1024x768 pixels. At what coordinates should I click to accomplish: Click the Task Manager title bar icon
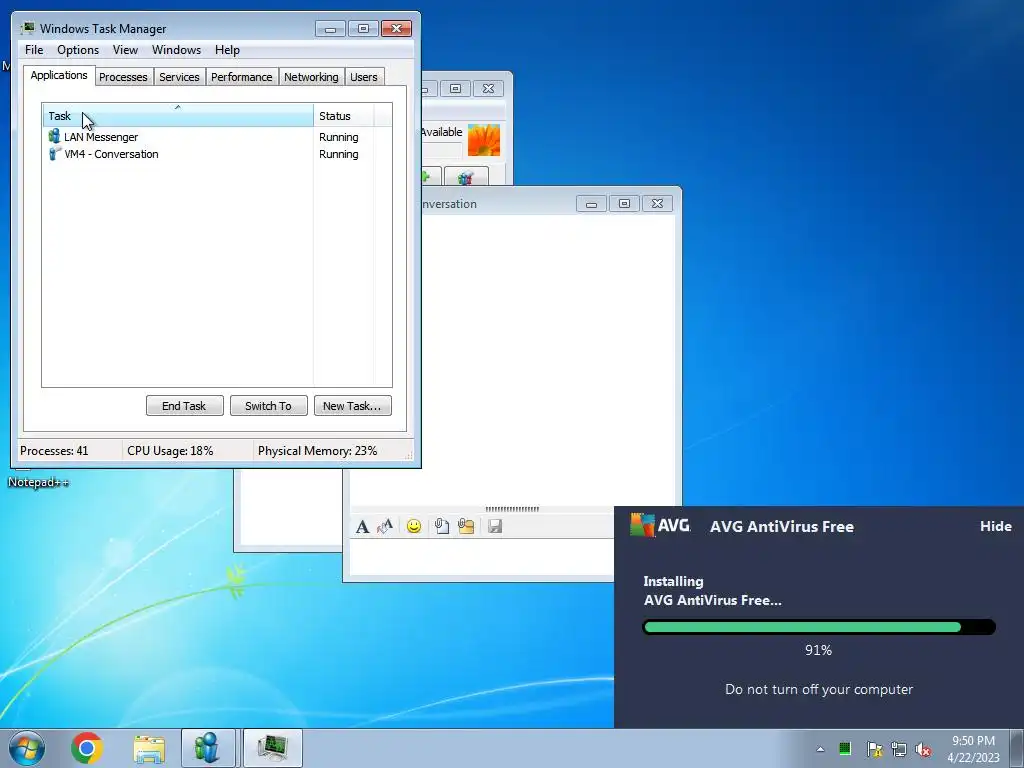[27, 28]
